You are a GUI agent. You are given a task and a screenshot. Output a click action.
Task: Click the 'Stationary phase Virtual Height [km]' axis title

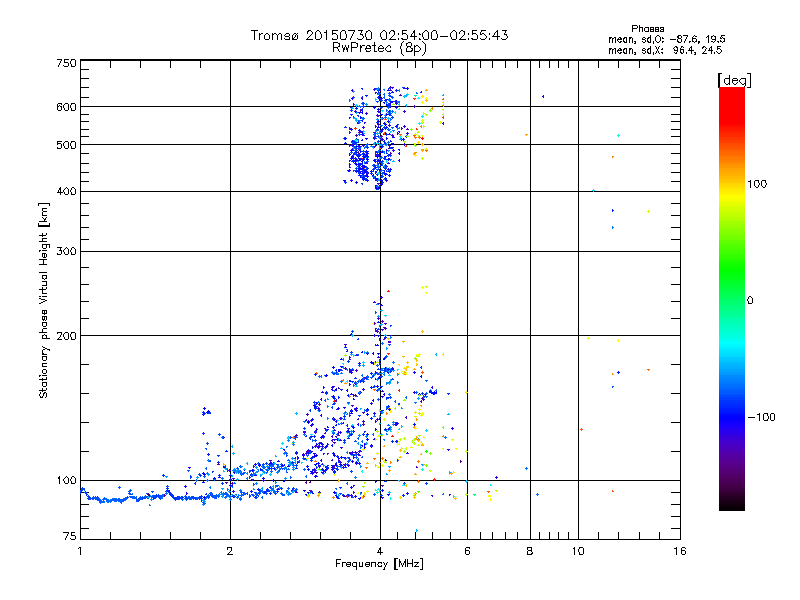point(44,301)
